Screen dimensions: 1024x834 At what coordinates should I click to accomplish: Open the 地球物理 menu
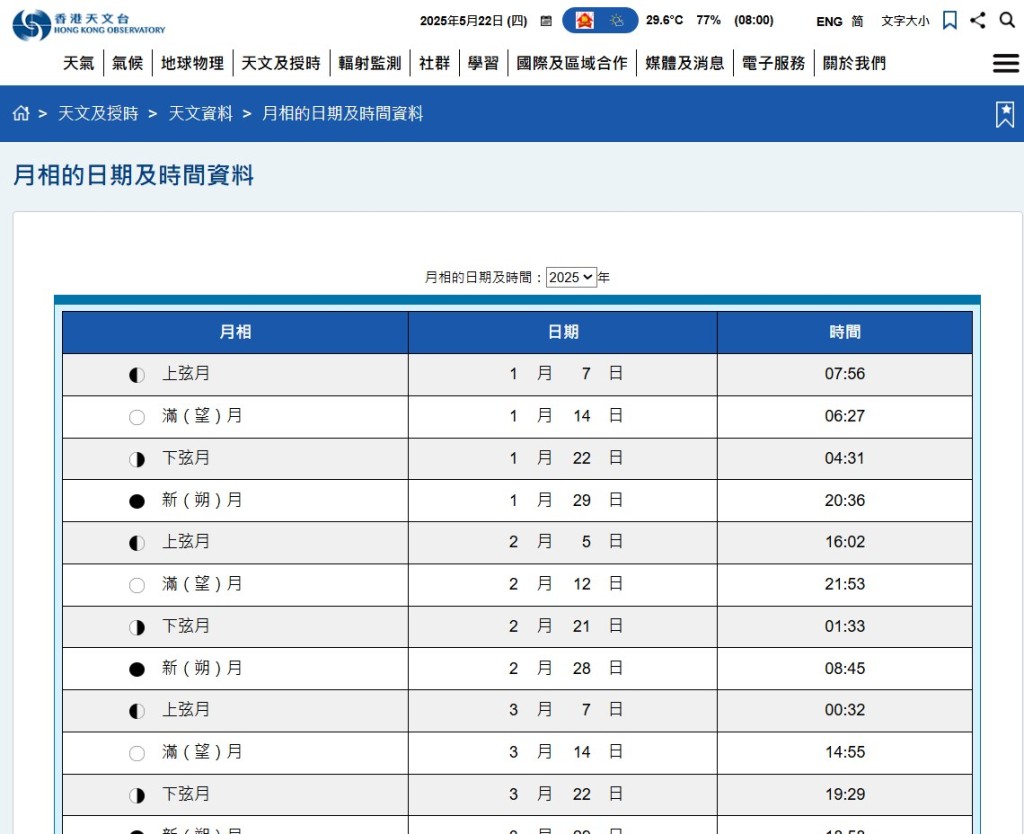pos(192,63)
